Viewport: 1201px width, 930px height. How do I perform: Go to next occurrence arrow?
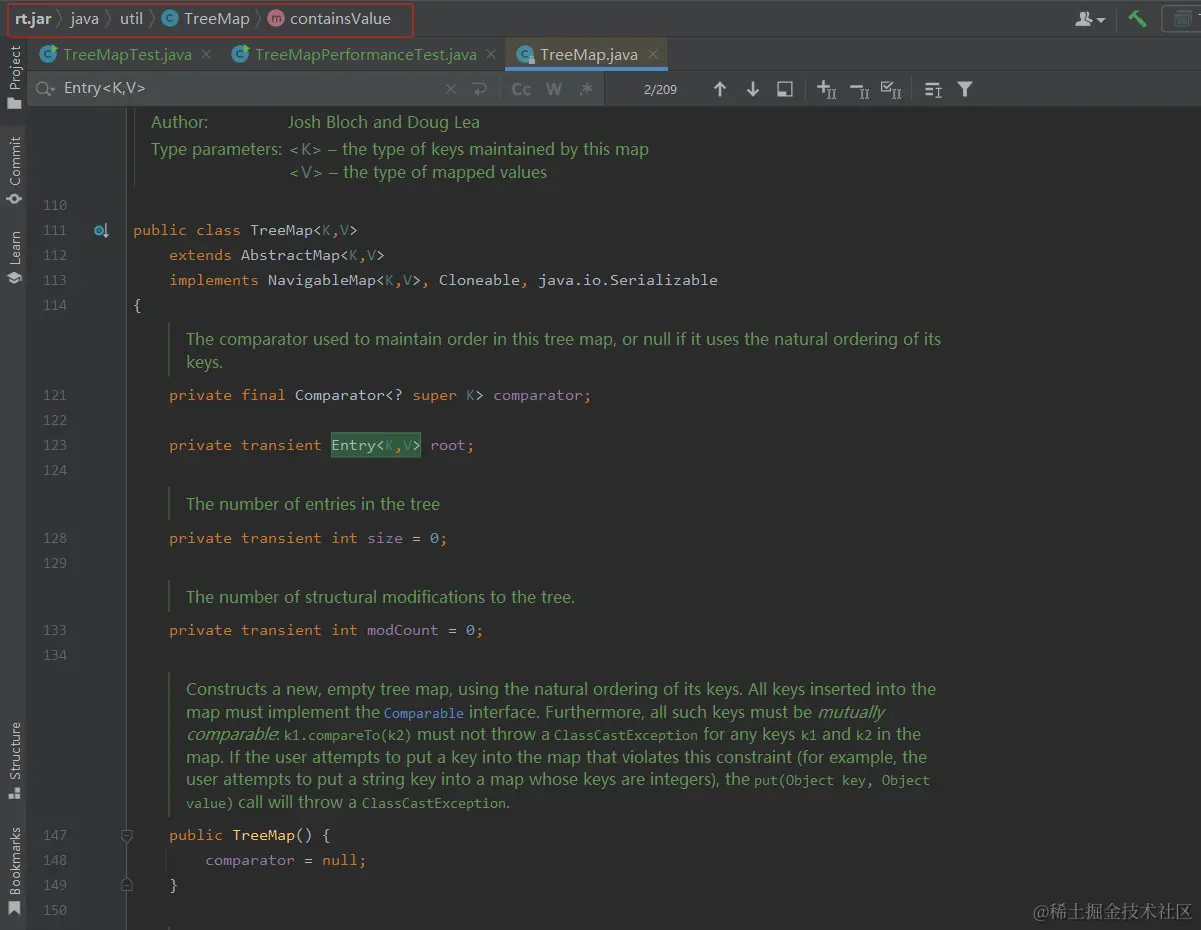(753, 89)
